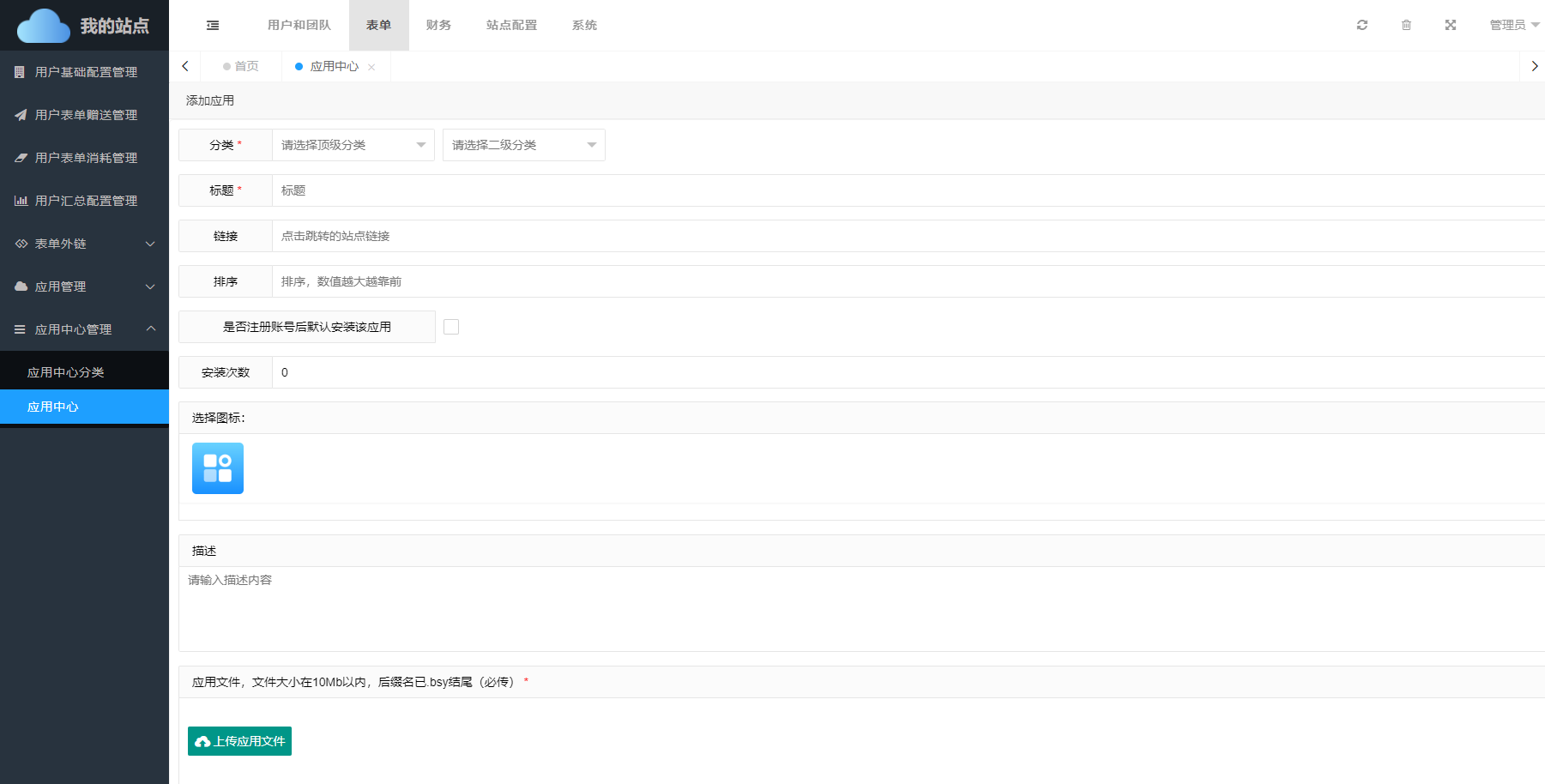1545x784 pixels.
Task: Toggle fullscreen with the expand icon
Action: tap(1450, 25)
